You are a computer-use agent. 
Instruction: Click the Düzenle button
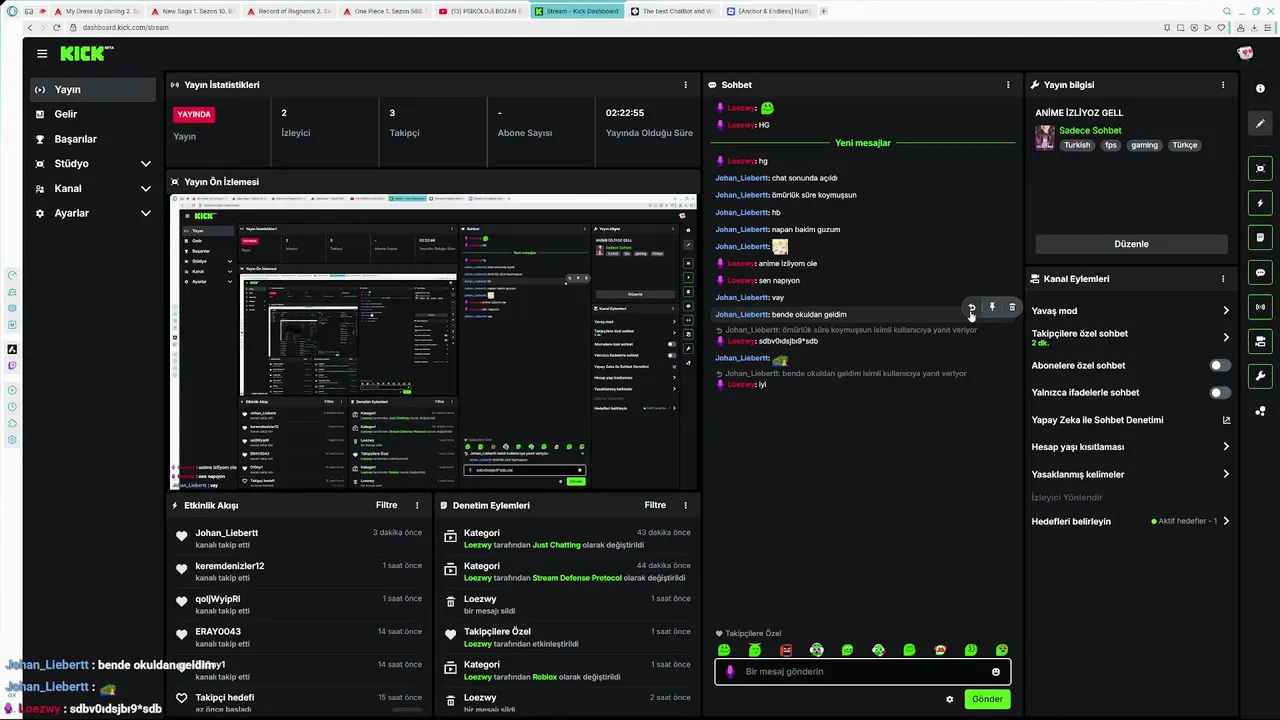[1131, 244]
